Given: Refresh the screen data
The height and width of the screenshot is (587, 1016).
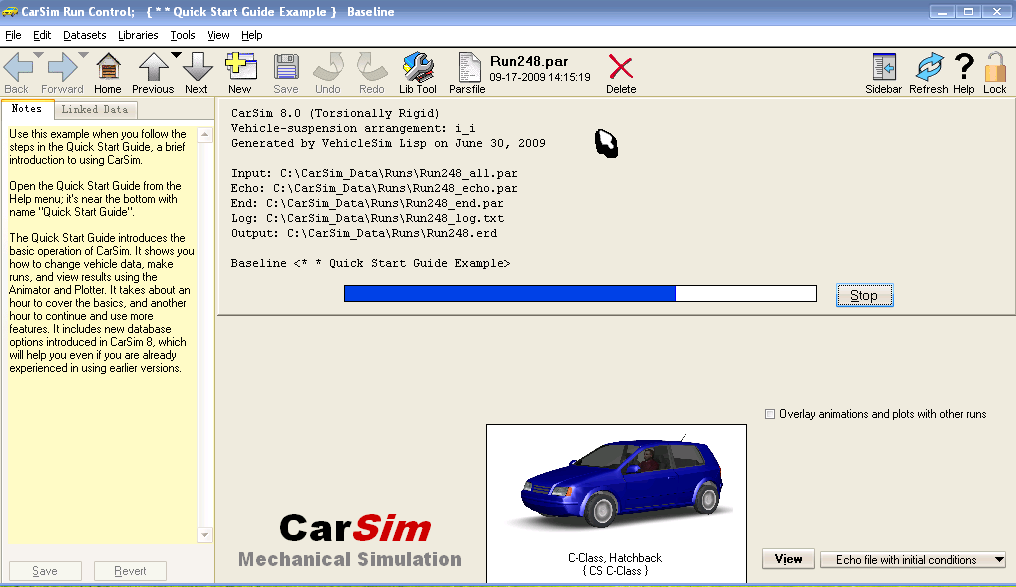Looking at the screenshot, I should tap(929, 67).
